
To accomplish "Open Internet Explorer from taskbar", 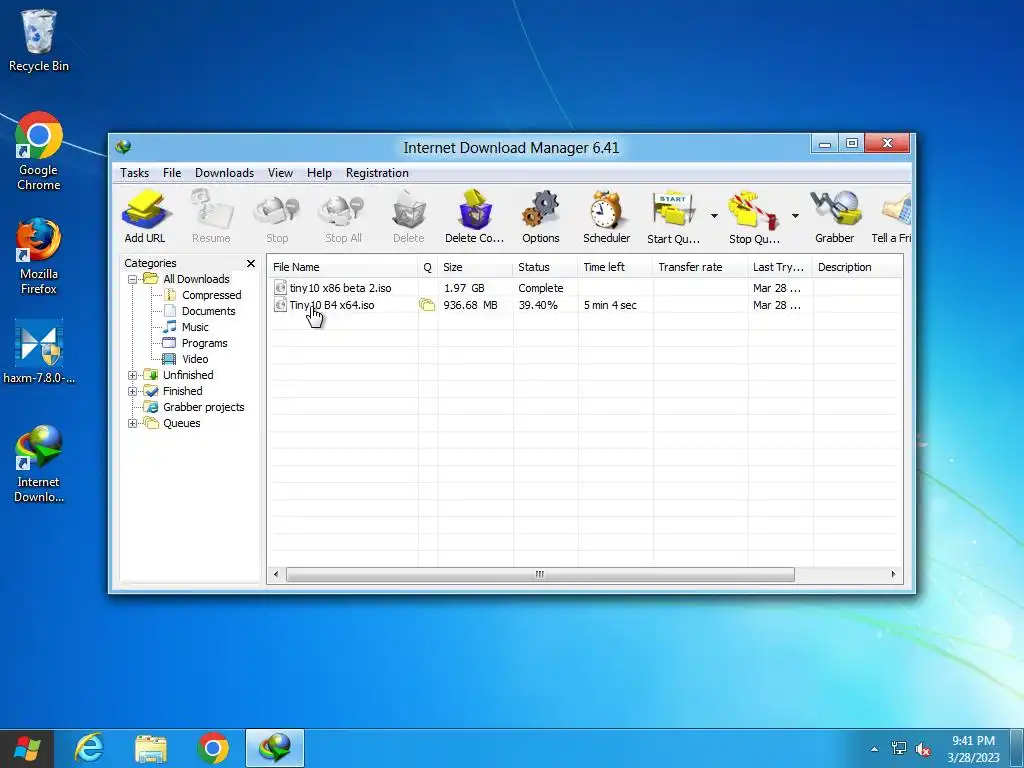I will [x=89, y=748].
